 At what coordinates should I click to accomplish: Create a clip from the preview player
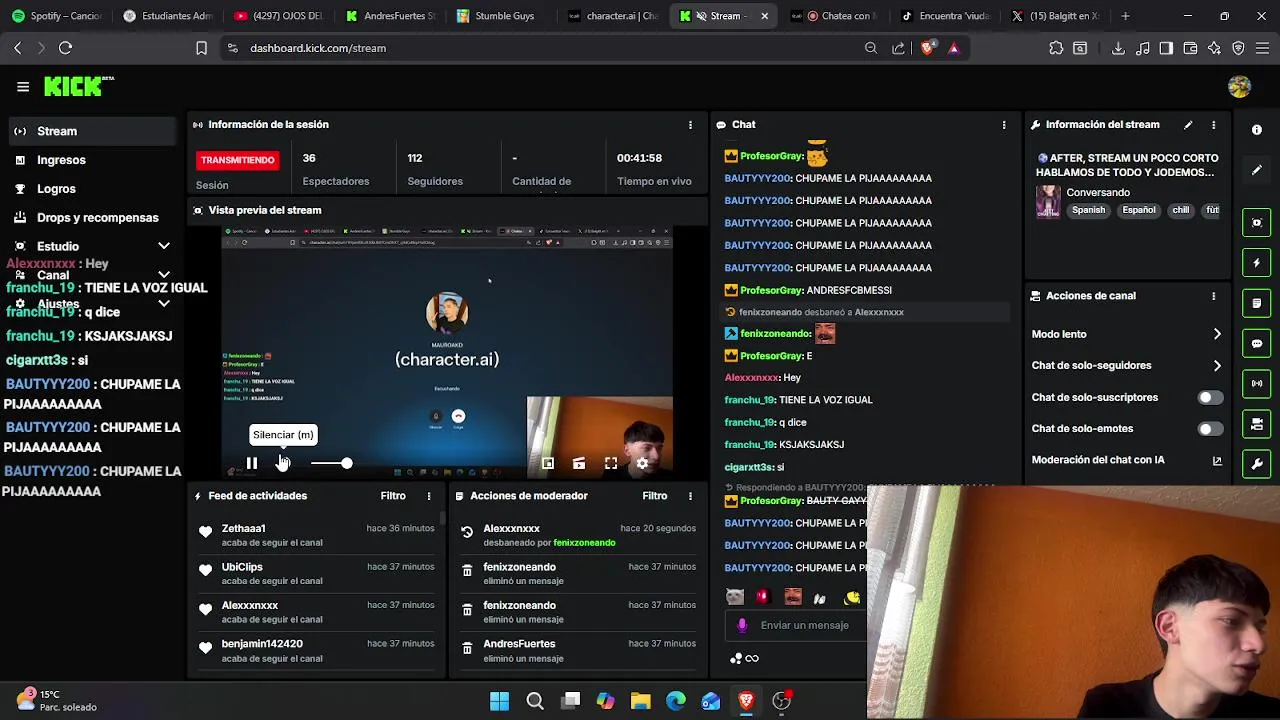pos(579,463)
